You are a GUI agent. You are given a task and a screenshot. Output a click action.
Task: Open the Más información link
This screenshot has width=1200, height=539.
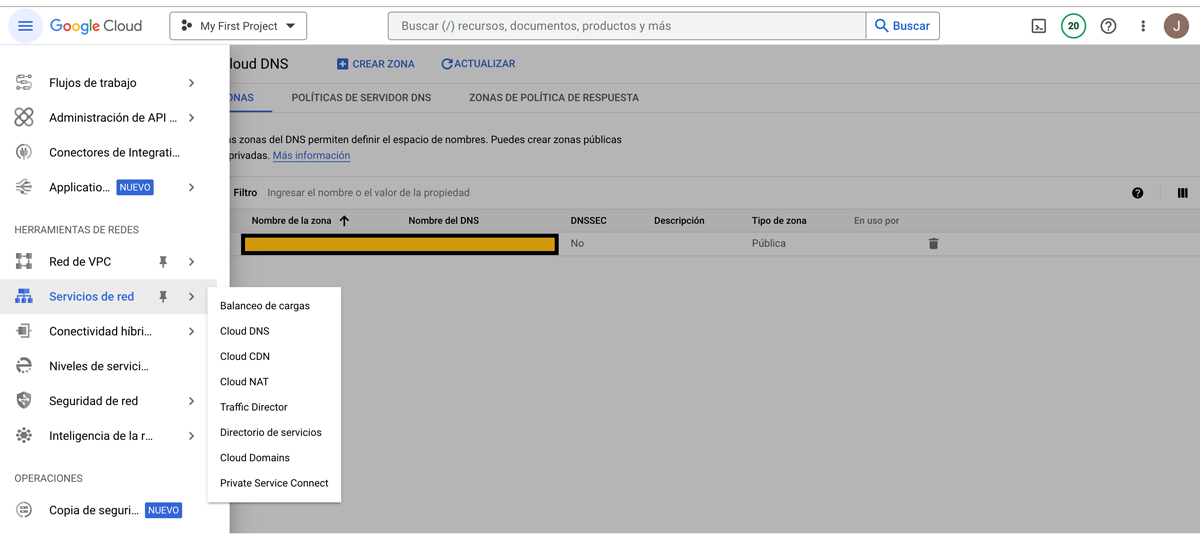point(311,156)
